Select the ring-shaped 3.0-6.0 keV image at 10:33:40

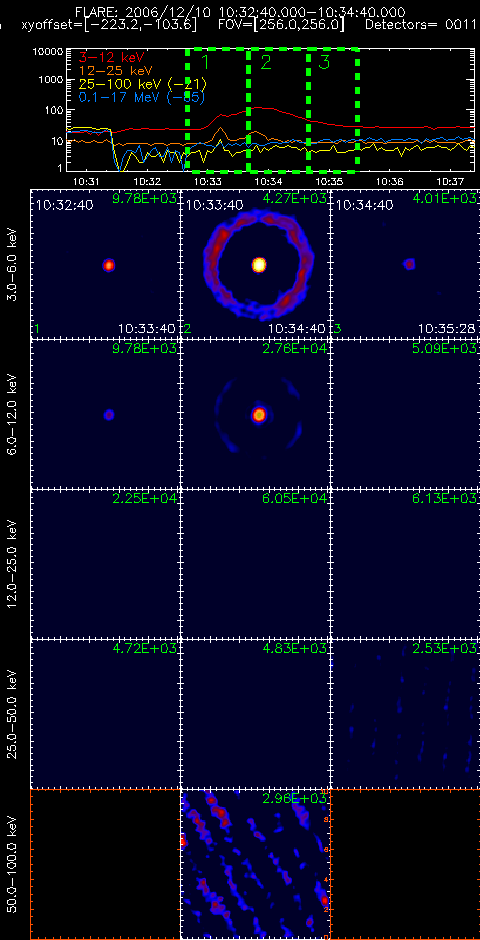pyautogui.click(x=255, y=264)
